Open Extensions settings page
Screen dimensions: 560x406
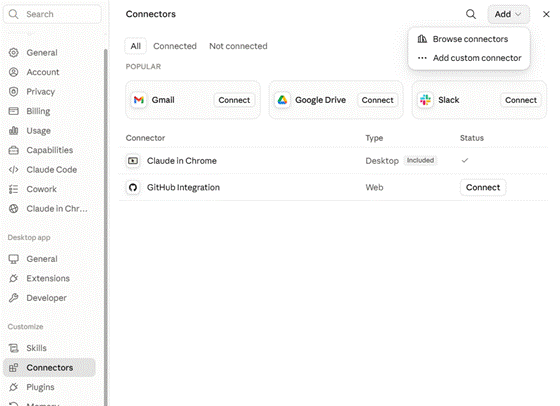tap(49, 278)
